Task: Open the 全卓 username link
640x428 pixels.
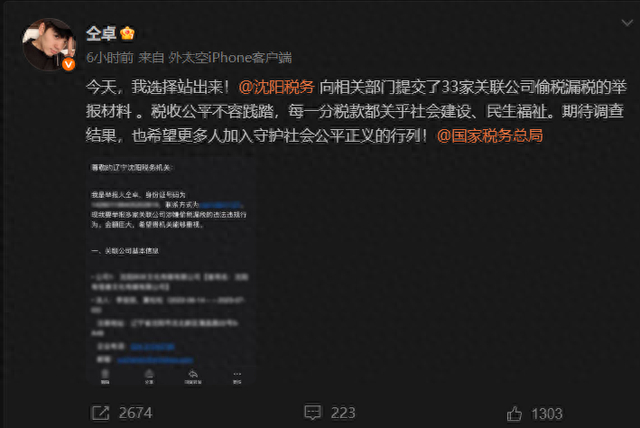Action: (x=101, y=33)
